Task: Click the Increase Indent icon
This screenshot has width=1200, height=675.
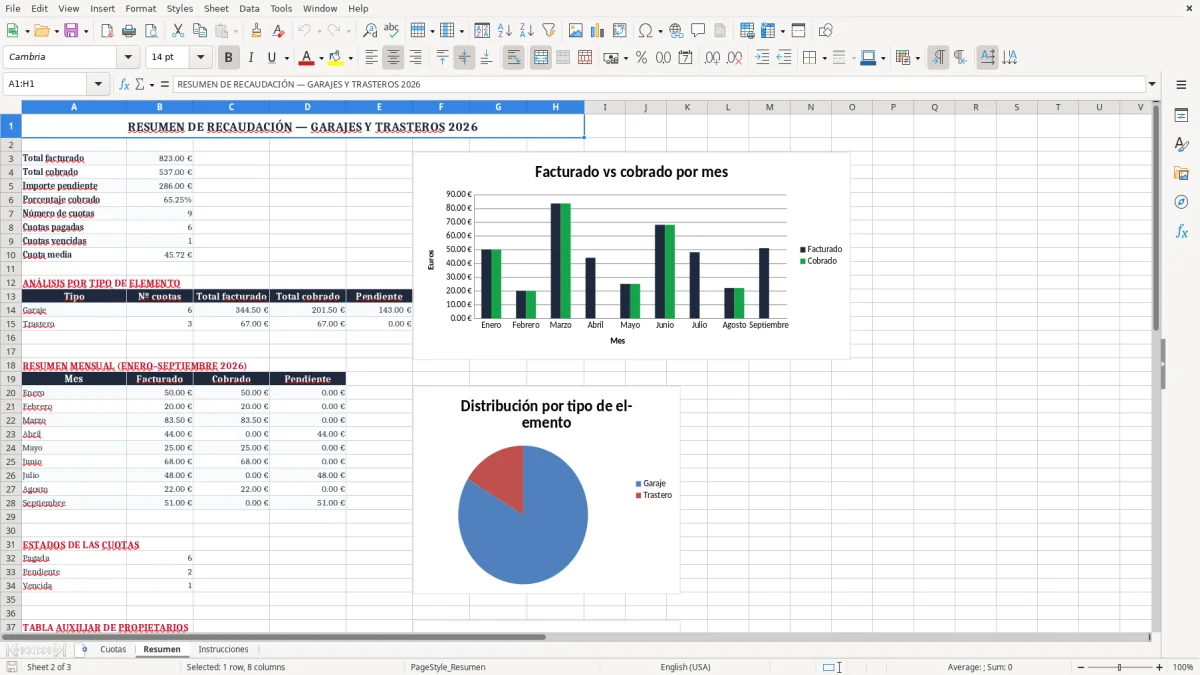Action: [x=762, y=58]
